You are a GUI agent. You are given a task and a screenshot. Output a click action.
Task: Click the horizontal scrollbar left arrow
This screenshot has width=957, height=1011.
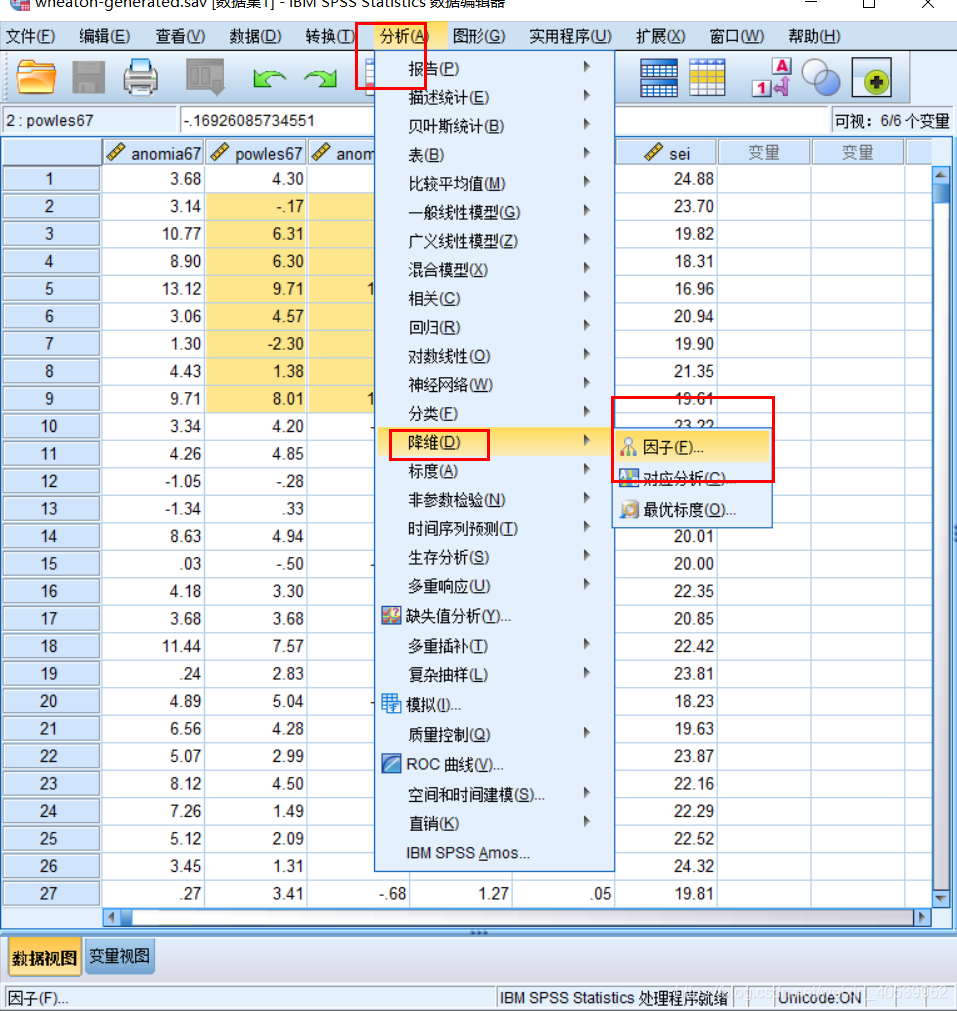tap(112, 917)
